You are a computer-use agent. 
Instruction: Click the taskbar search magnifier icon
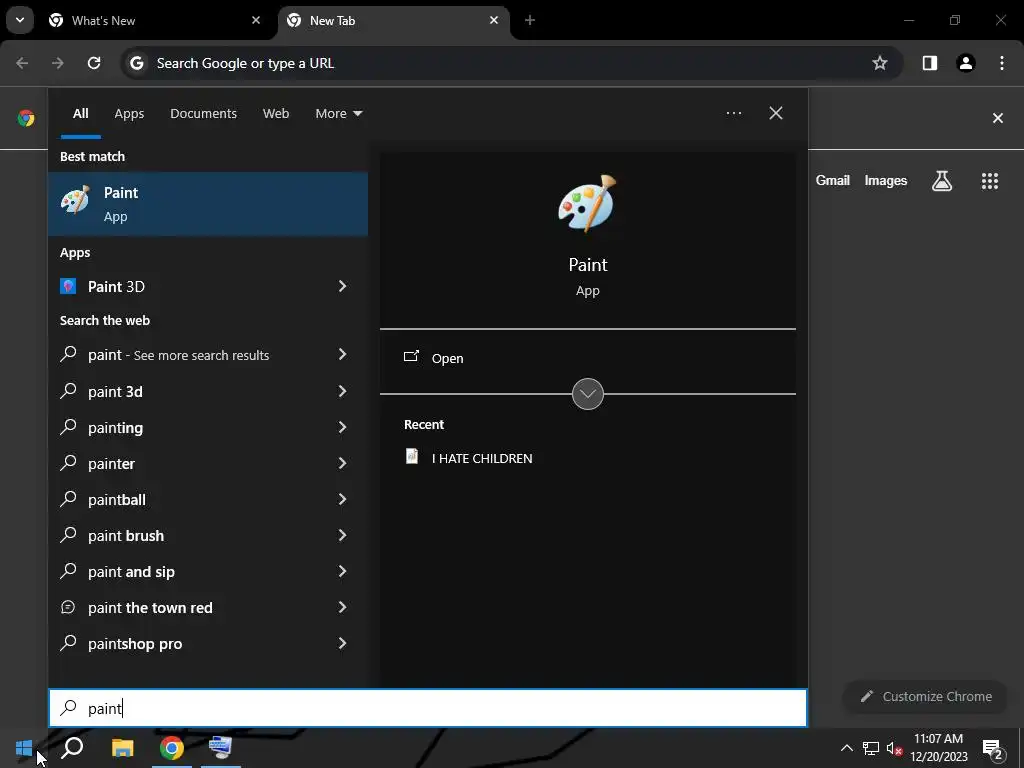pos(72,748)
